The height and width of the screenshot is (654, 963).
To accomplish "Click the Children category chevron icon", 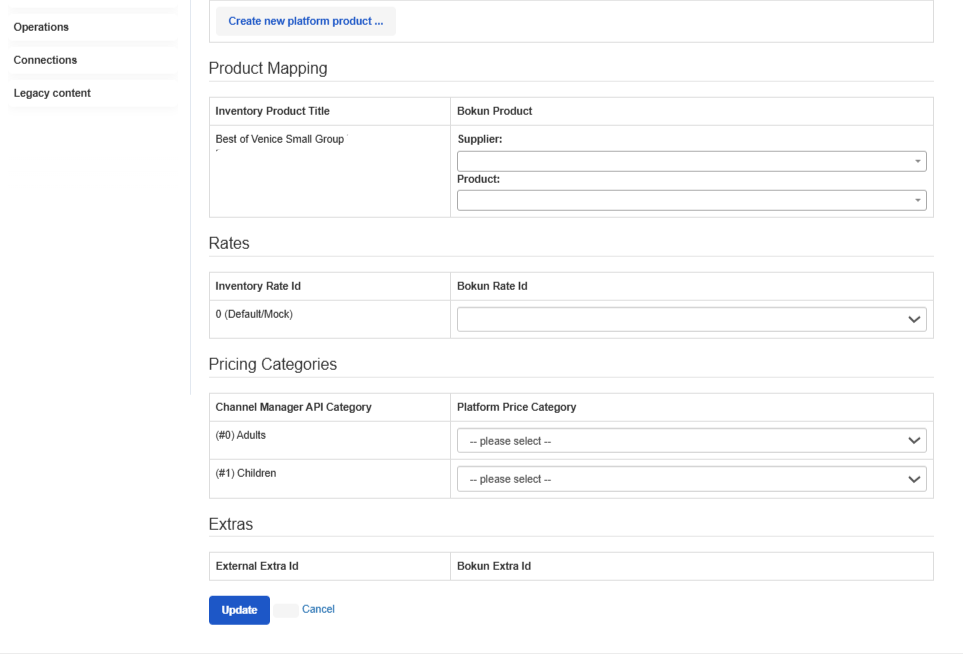I will [x=914, y=479].
